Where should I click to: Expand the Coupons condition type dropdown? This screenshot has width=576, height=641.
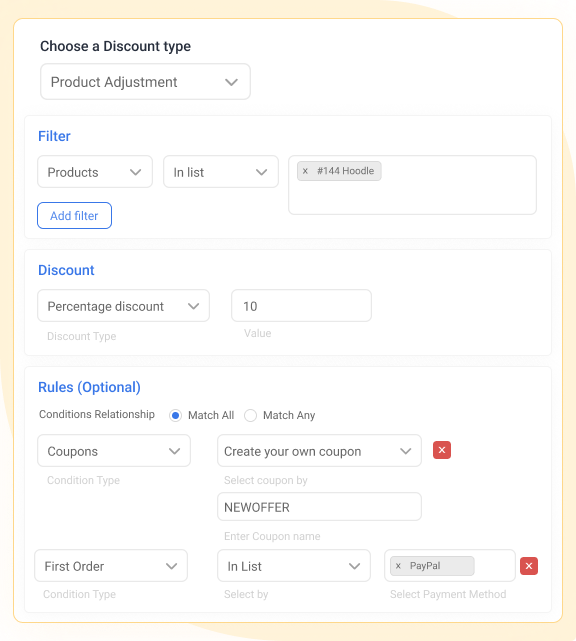[114, 450]
